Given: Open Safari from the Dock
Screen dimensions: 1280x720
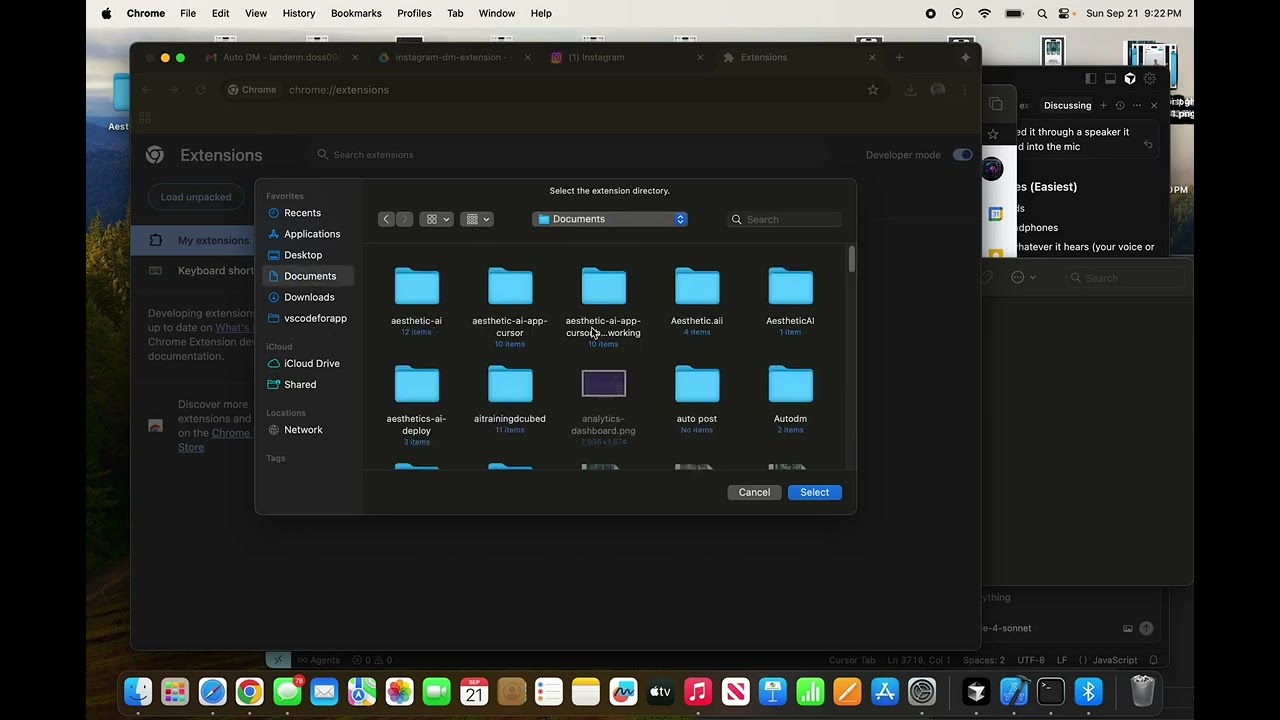Looking at the screenshot, I should click(x=213, y=691).
